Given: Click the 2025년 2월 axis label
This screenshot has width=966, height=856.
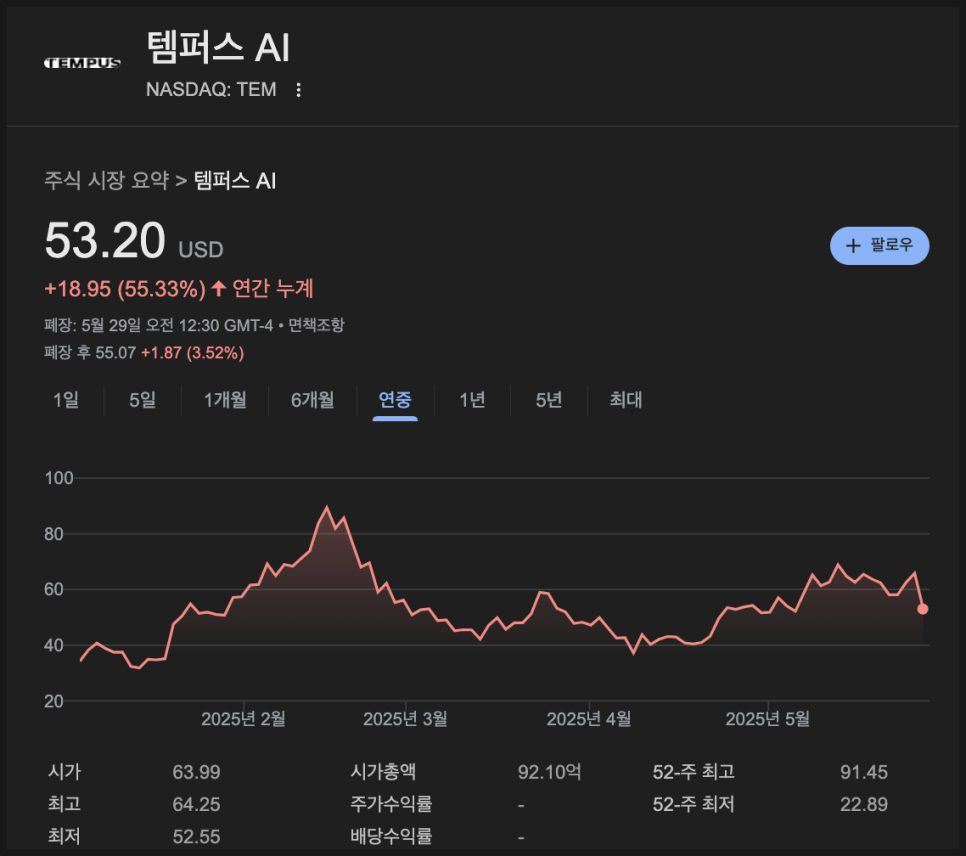Looking at the screenshot, I should tap(243, 719).
